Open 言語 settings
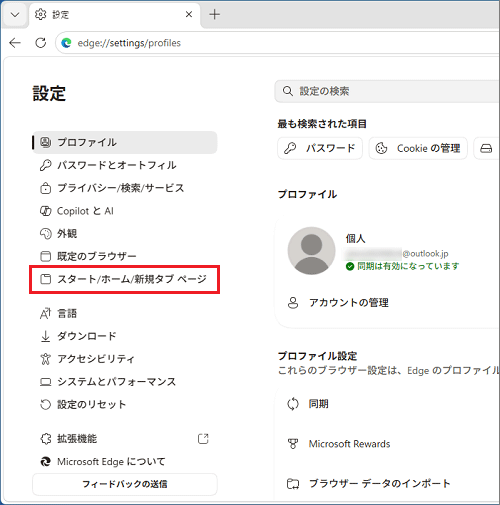The image size is (500, 505). 125,313
